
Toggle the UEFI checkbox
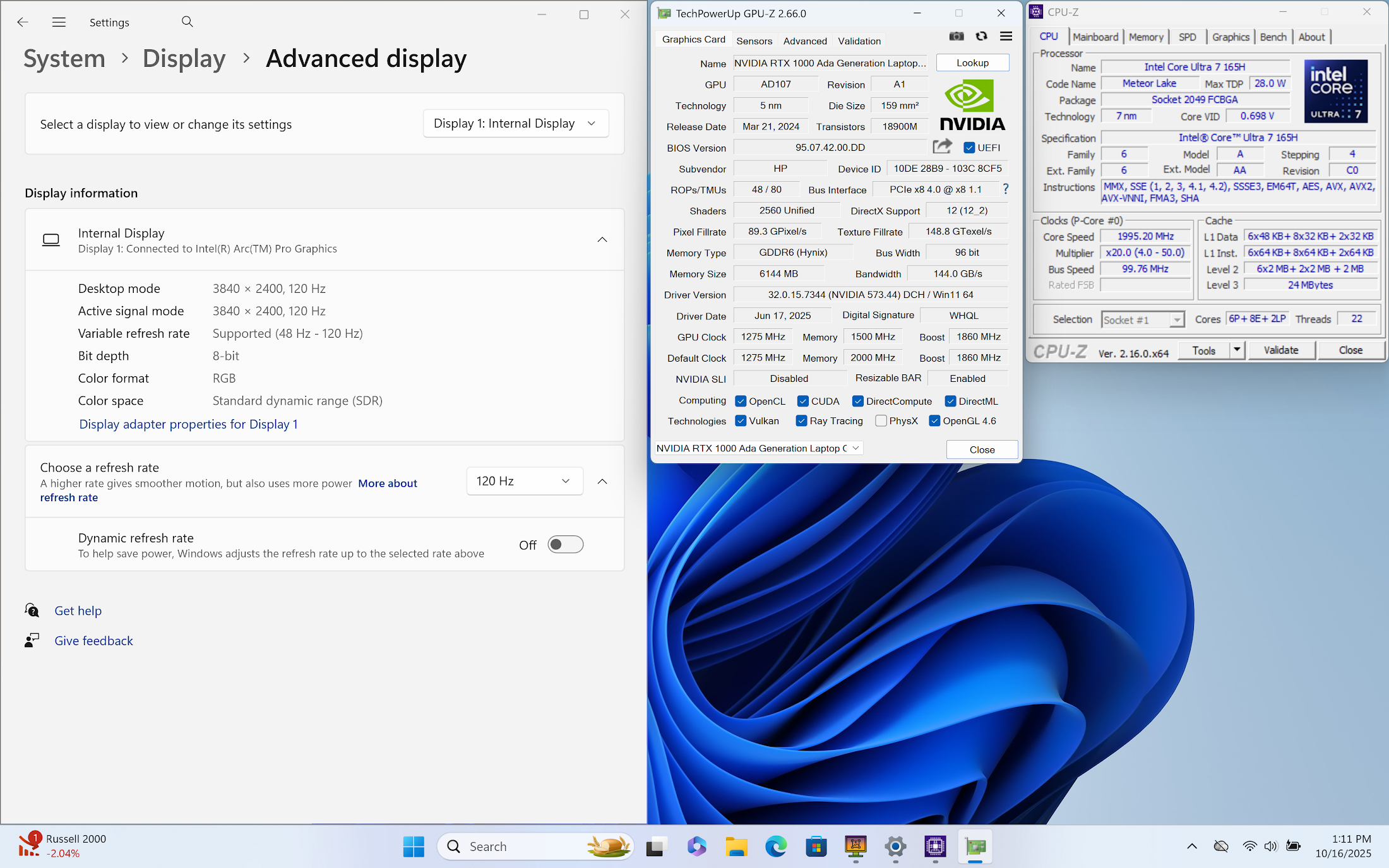(969, 148)
